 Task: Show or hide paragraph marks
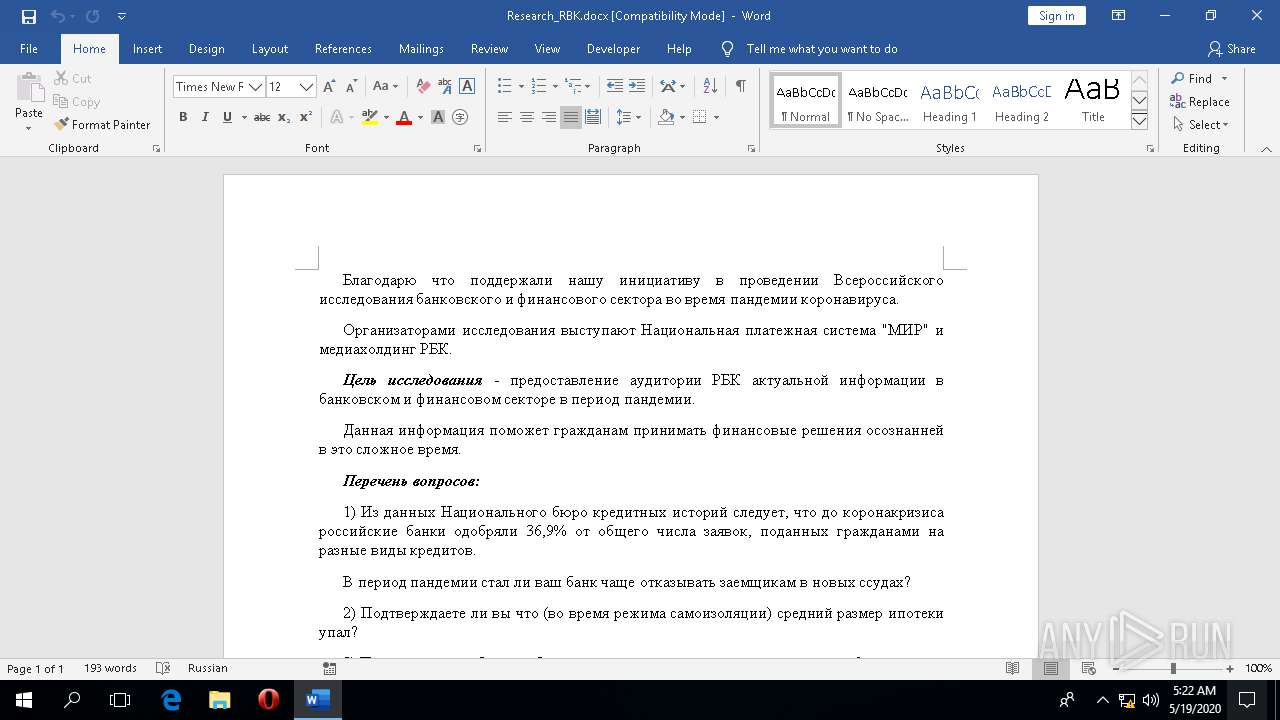[740, 87]
